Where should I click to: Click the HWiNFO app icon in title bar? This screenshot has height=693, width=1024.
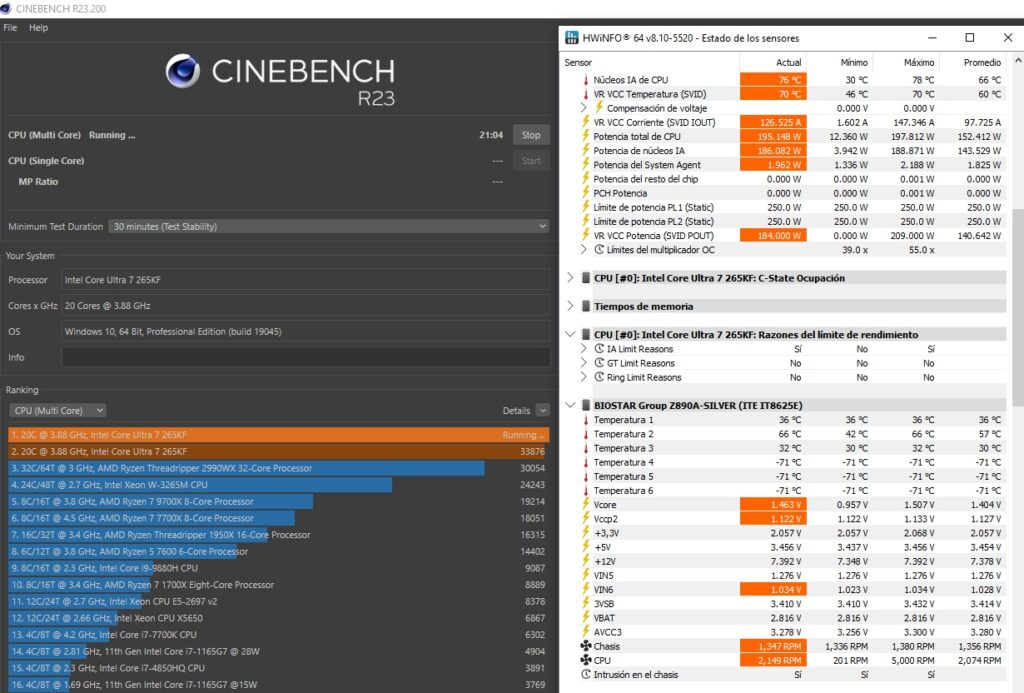[571, 38]
